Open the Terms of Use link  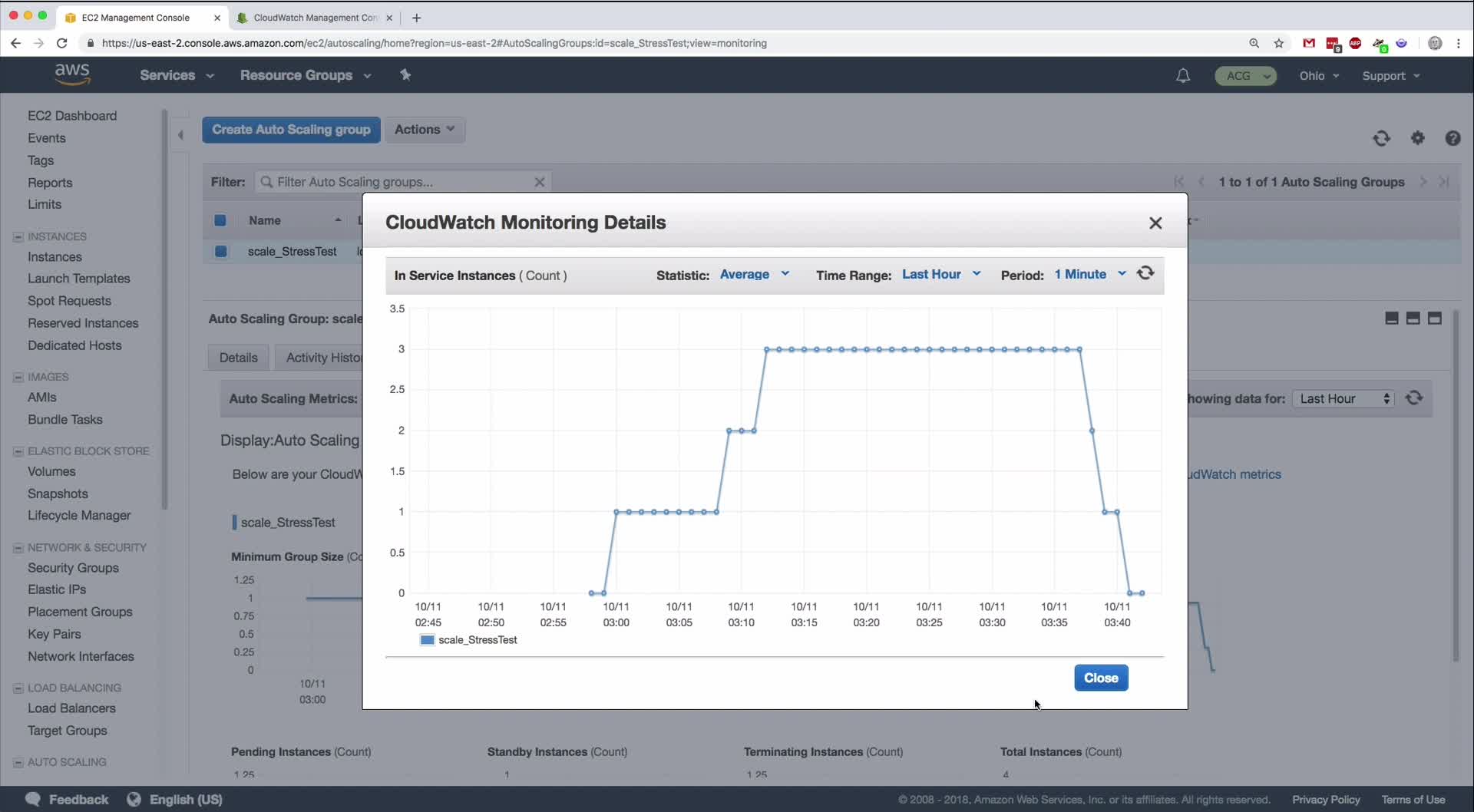pos(1413,800)
